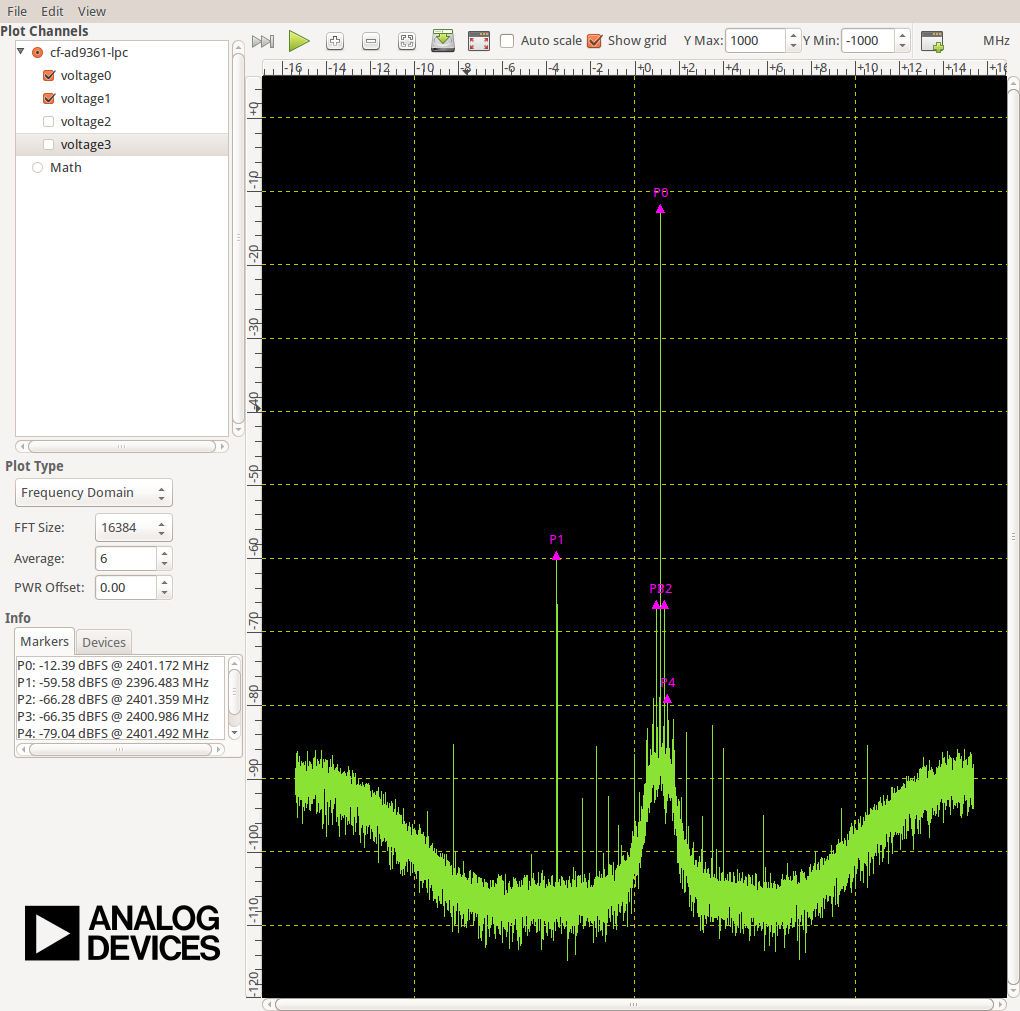The image size is (1020, 1011).
Task: Select the Math radio button
Action: 38,167
